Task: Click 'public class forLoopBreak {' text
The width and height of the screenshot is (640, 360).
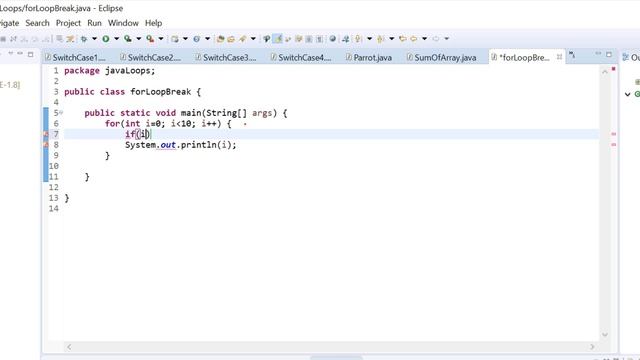Action: pyautogui.click(x=132, y=92)
